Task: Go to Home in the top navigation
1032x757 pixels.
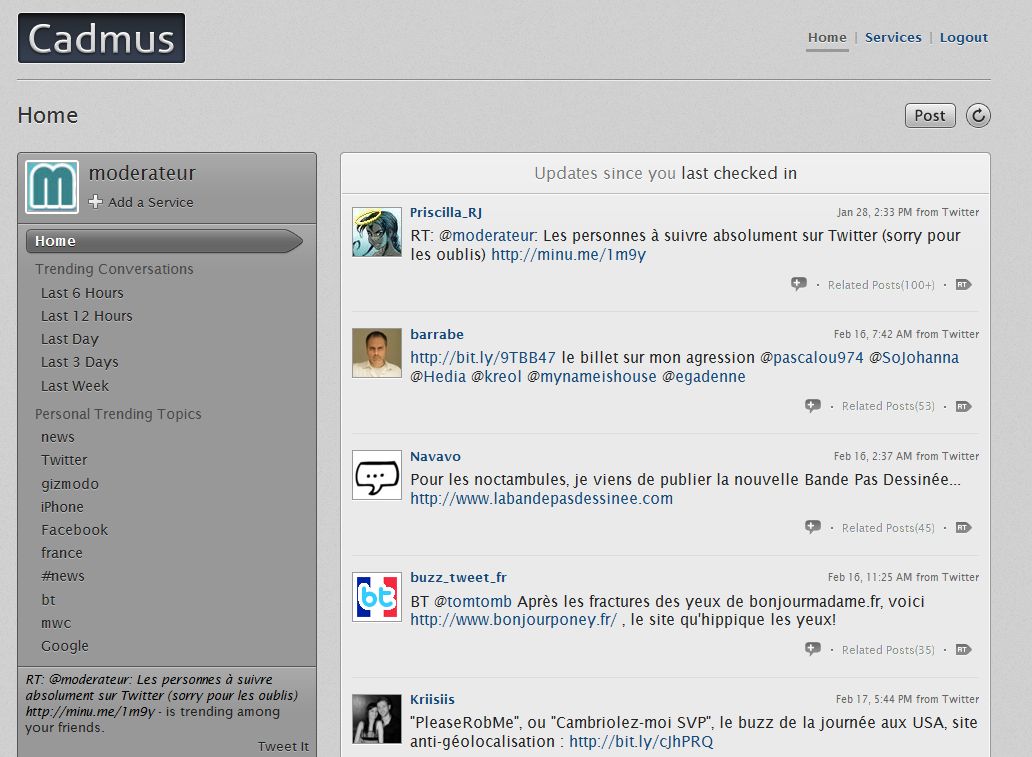Action: pos(827,38)
